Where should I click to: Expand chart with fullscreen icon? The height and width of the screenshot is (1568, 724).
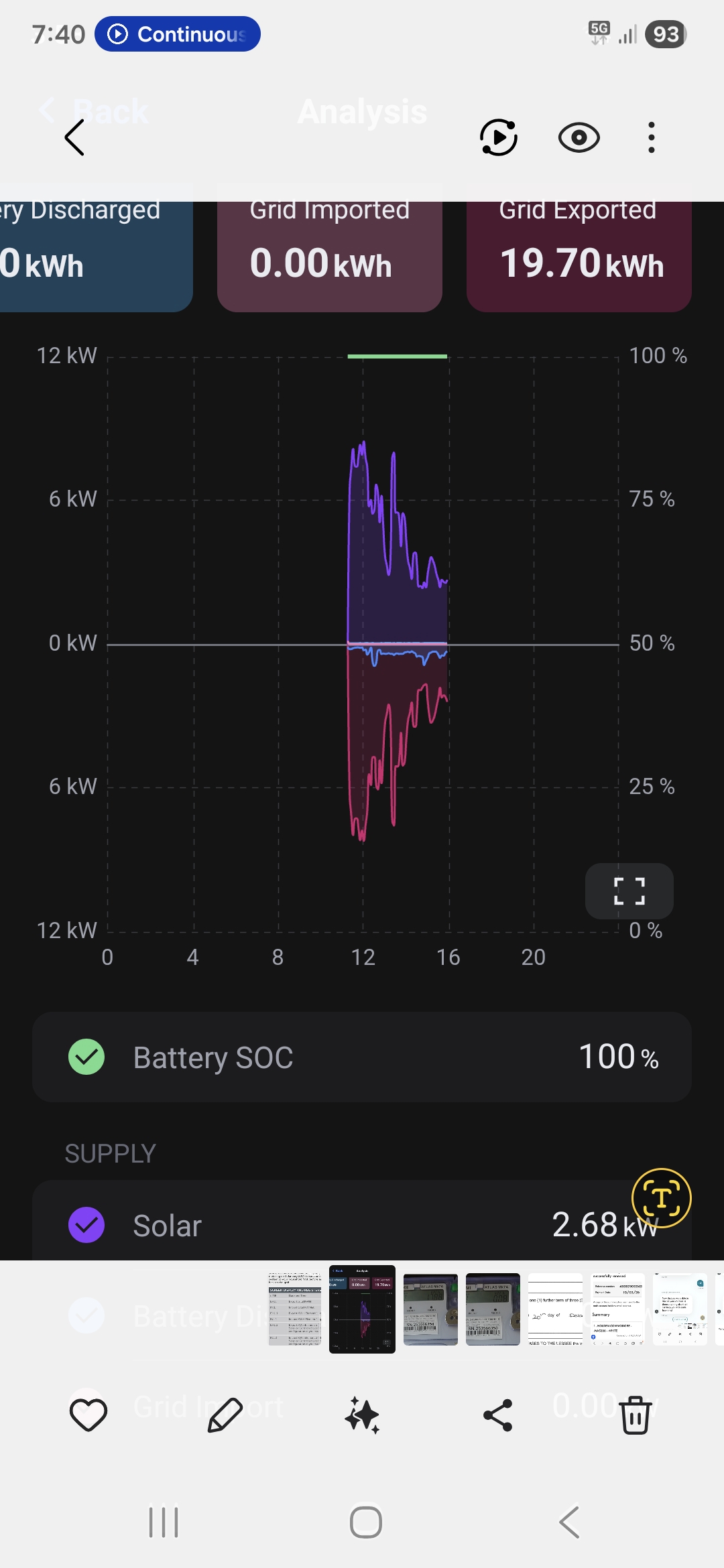629,891
